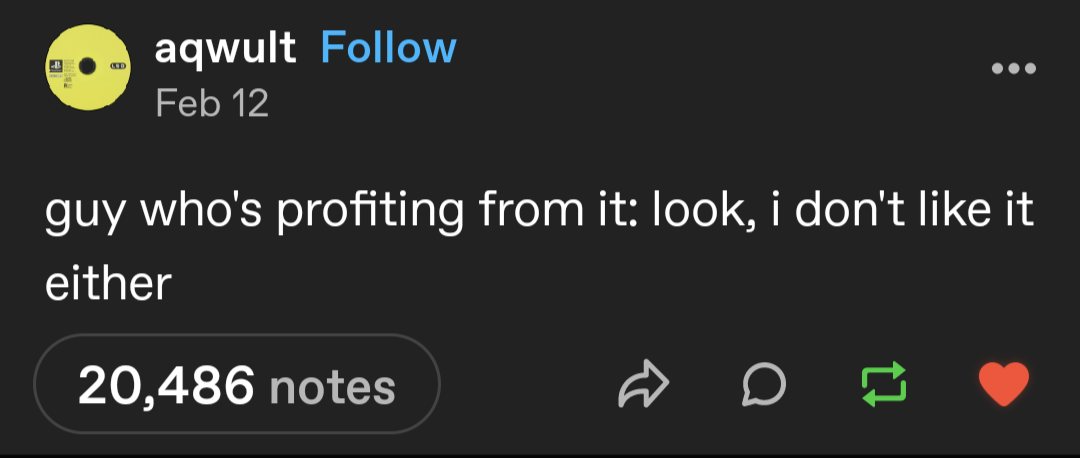Unlike the post via the heart
The image size is (1080, 458).
click(x=1002, y=385)
